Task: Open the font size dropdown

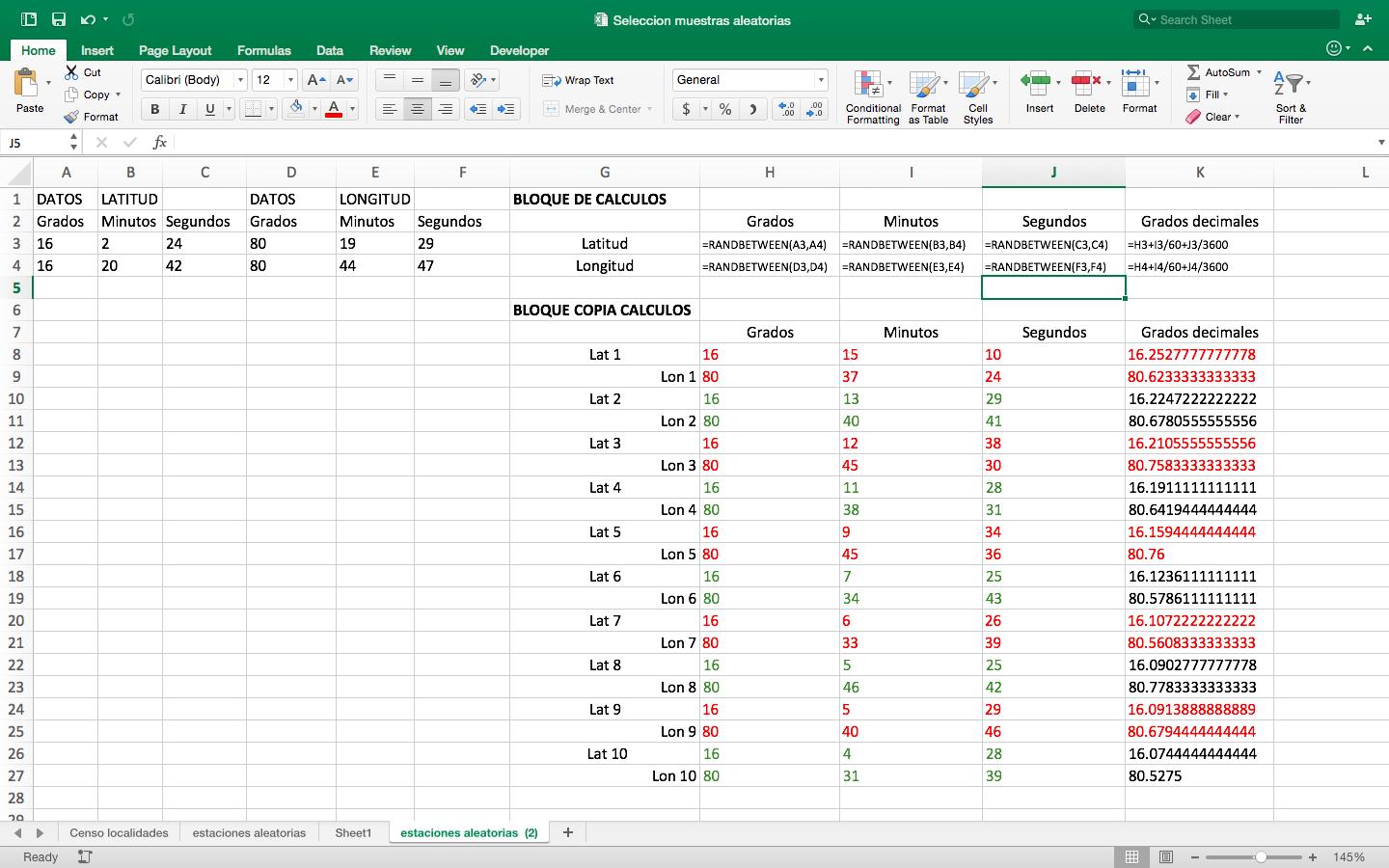Action: [x=290, y=80]
